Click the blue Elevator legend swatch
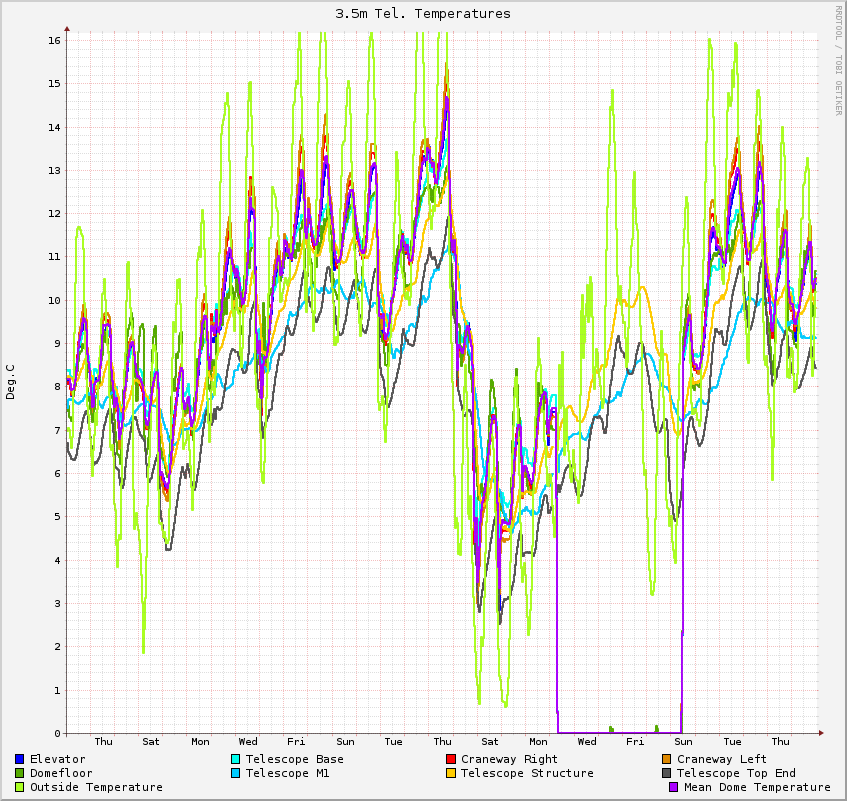Screen dimensions: 847x801 pyautogui.click(x=19, y=759)
